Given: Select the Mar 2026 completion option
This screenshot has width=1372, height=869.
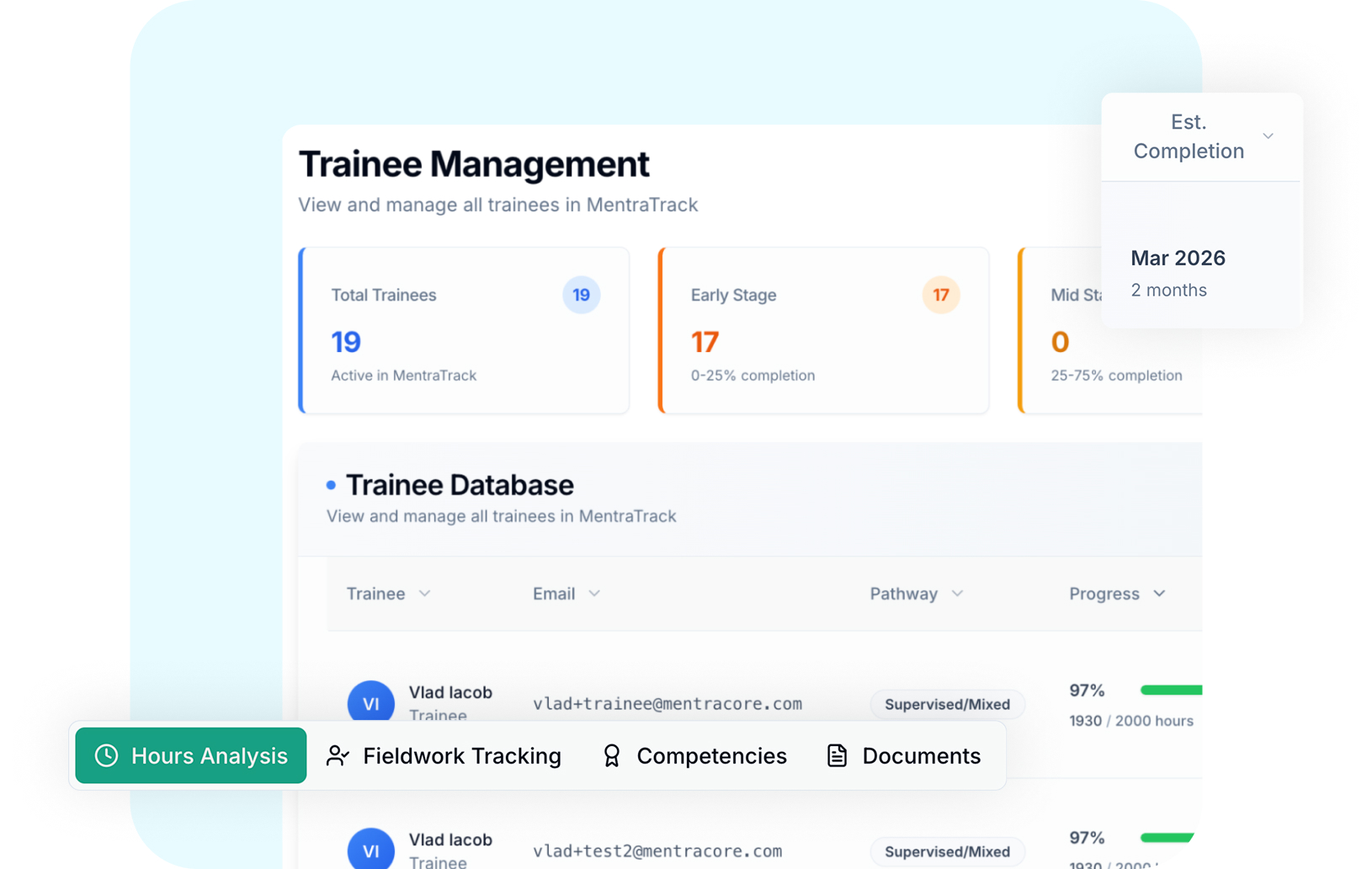Looking at the screenshot, I should 1178,259.
